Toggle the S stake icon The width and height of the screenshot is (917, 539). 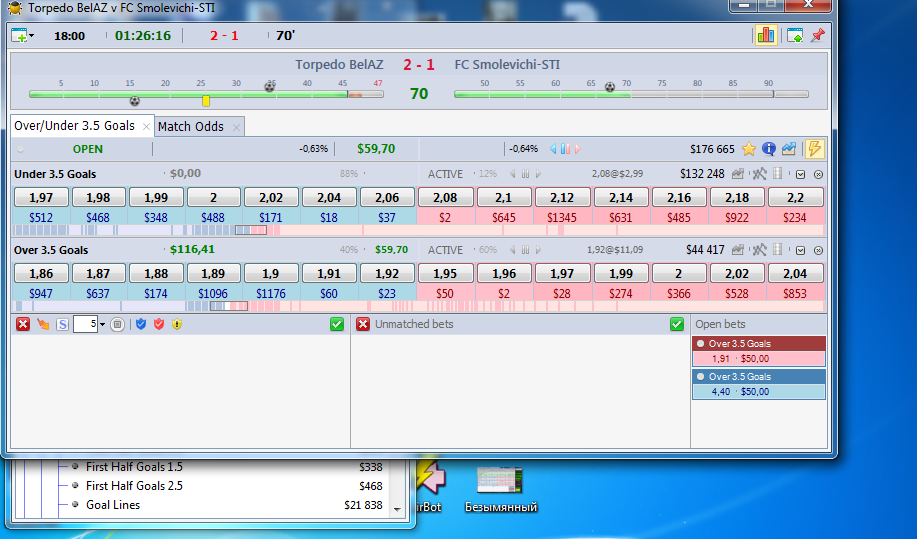point(63,324)
